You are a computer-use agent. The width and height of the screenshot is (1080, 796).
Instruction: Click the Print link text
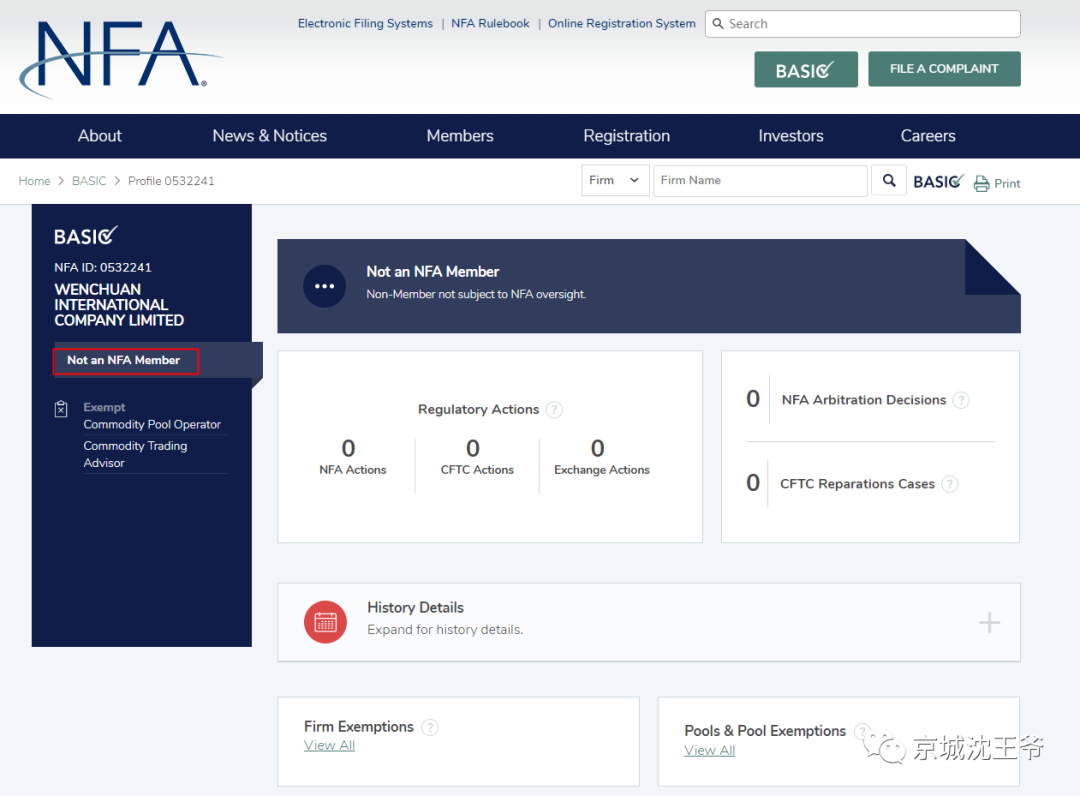tap(1007, 184)
